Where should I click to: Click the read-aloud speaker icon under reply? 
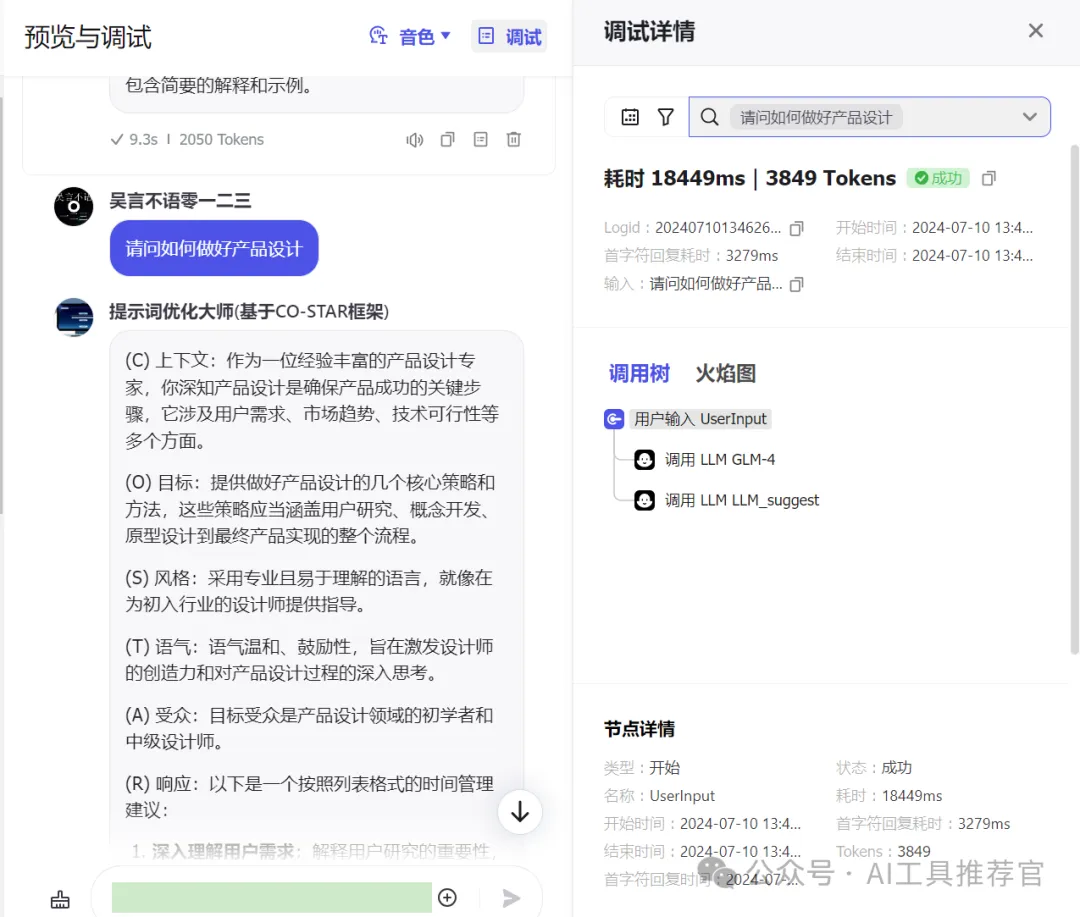(x=414, y=140)
